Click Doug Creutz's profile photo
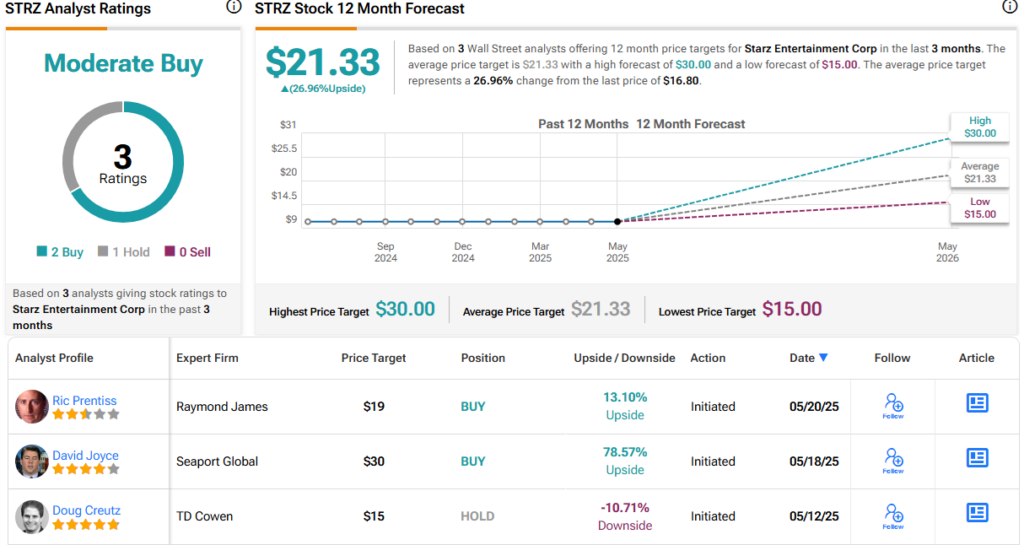 click(32, 517)
